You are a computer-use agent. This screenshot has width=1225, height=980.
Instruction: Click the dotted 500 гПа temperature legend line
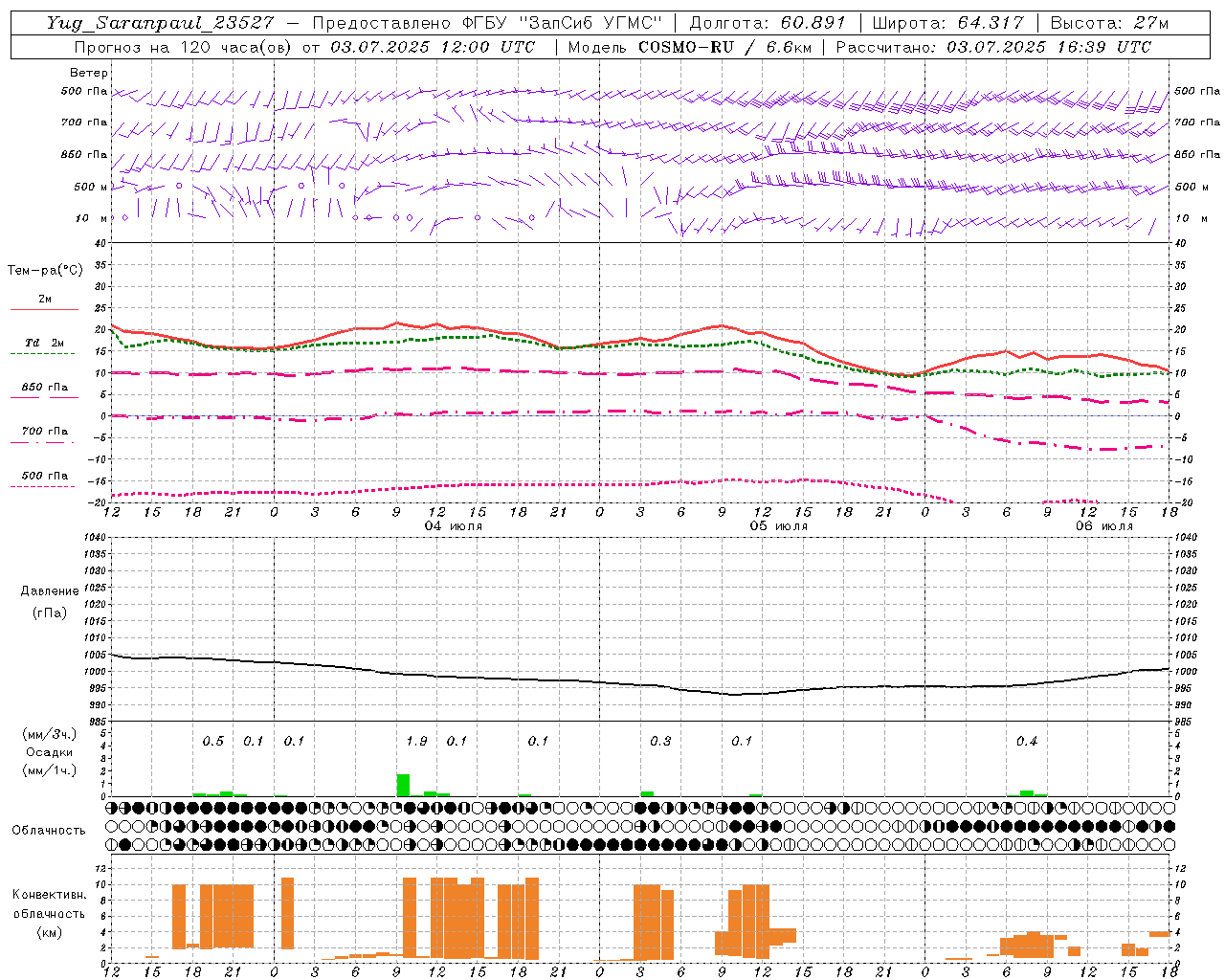tap(42, 487)
